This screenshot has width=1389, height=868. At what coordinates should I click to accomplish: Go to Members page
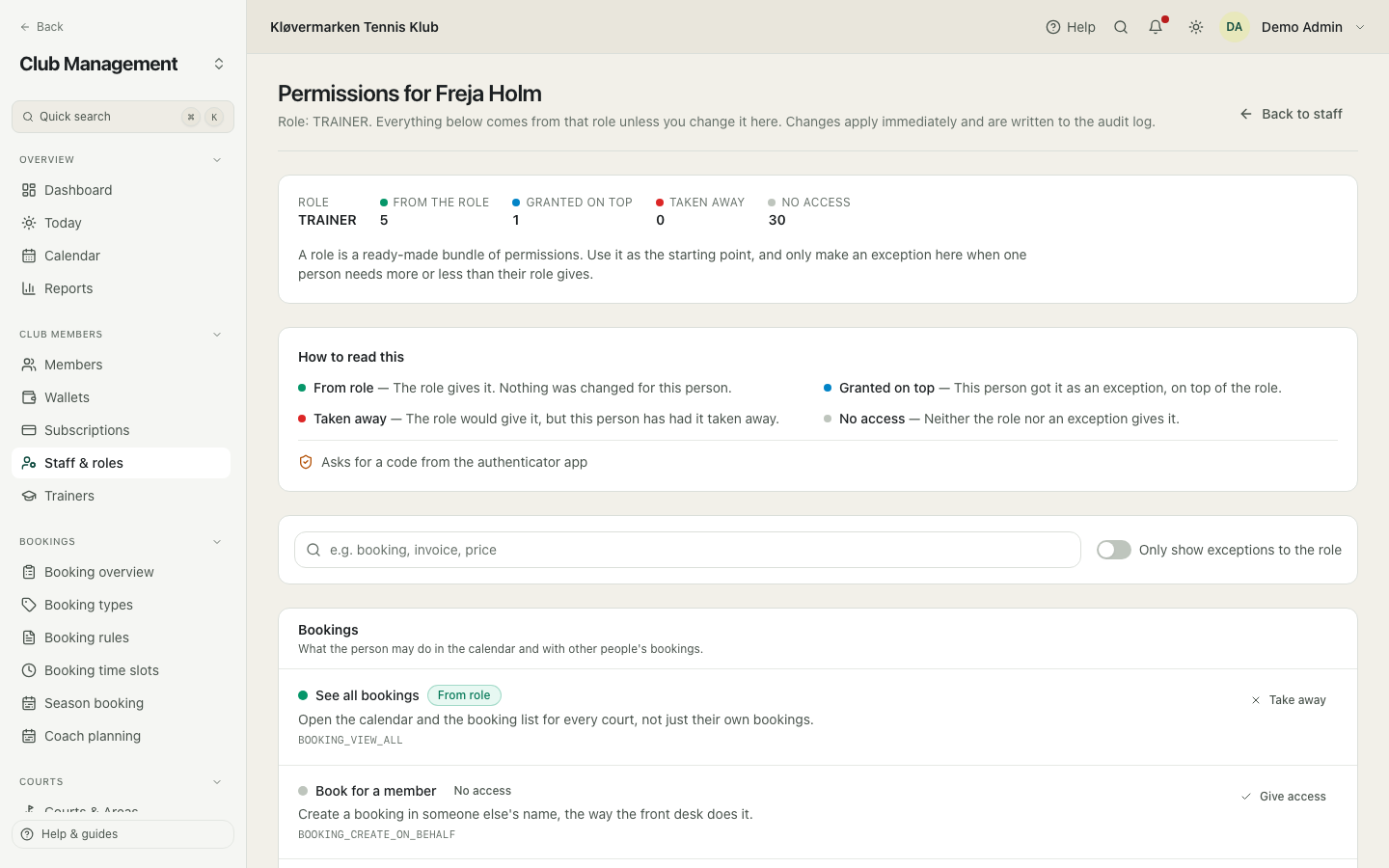point(121,365)
